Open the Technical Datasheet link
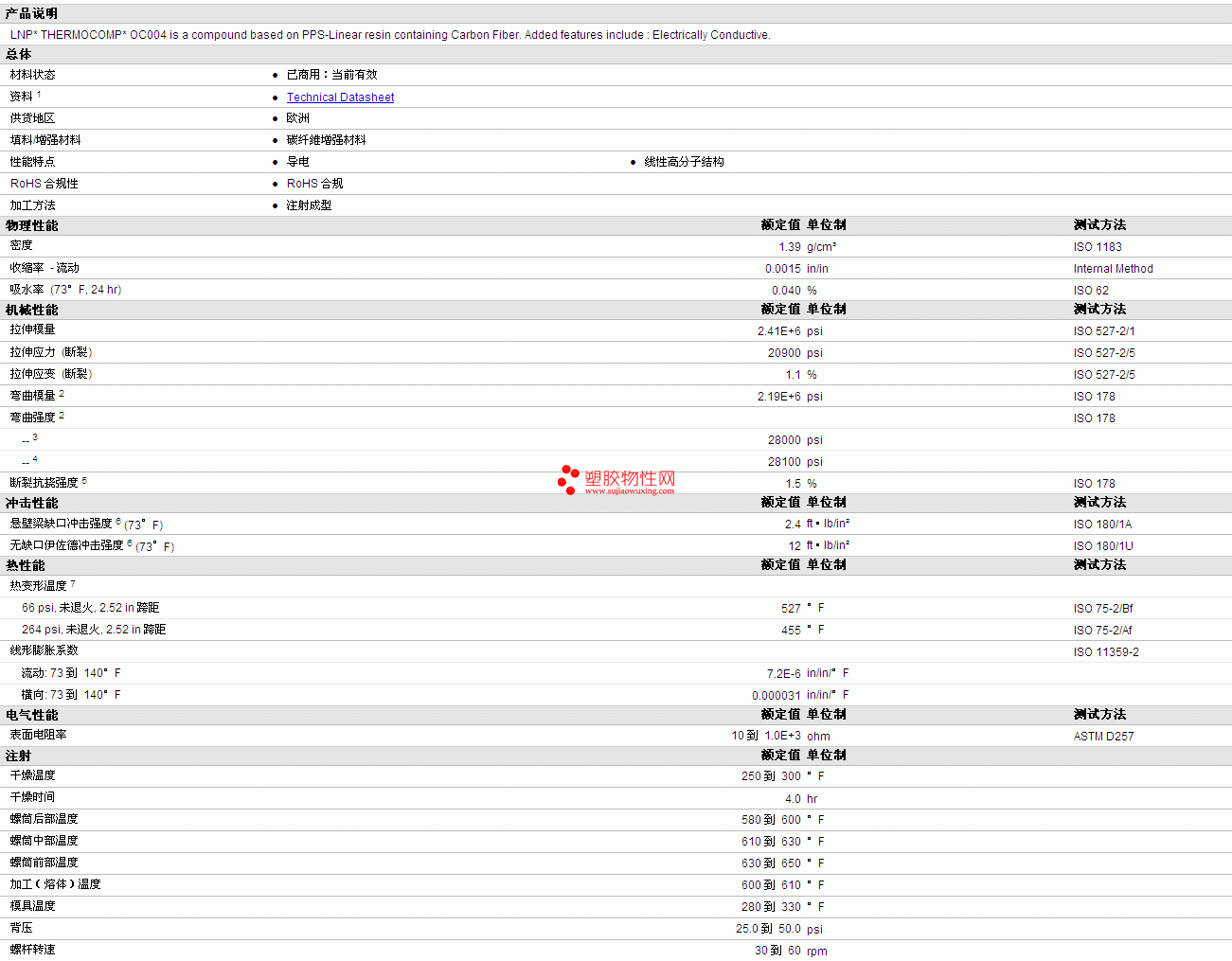The image size is (1232, 961). click(x=340, y=98)
